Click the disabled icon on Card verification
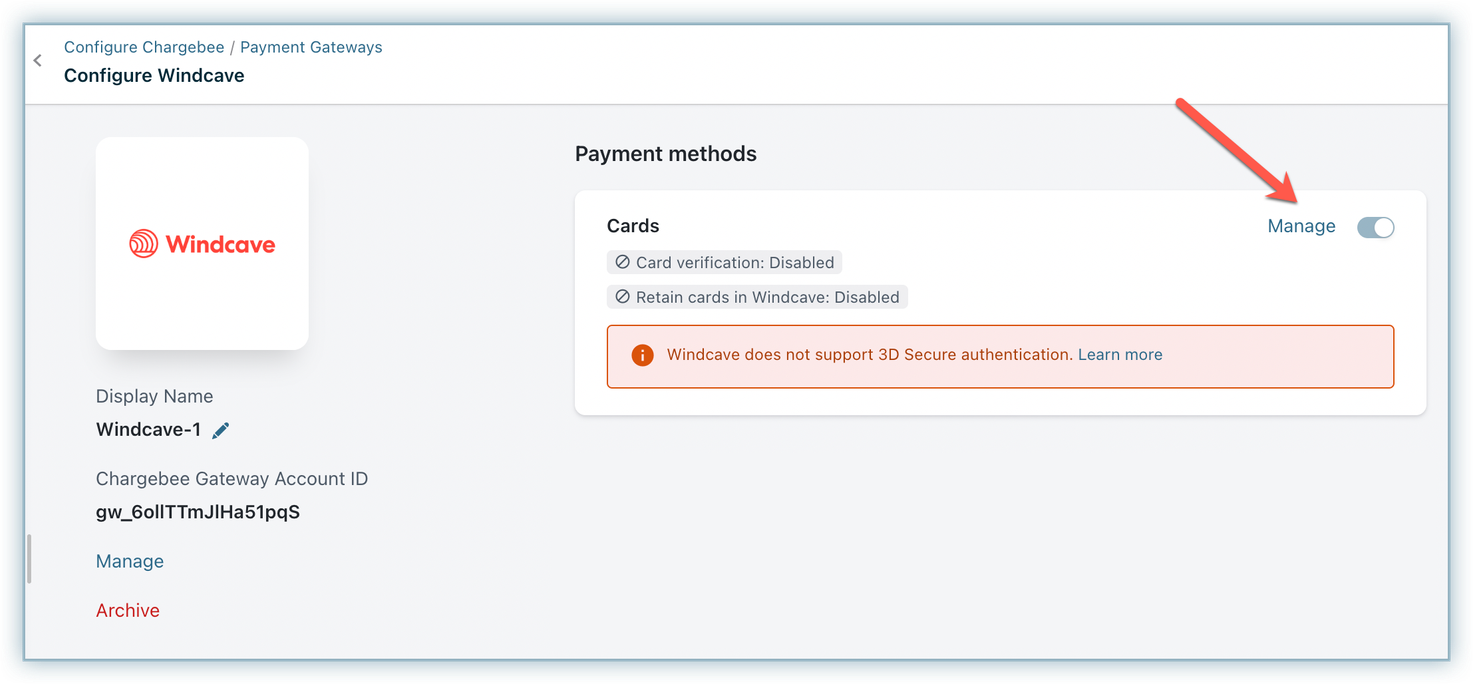Screen dimensions: 1473x684 (623, 263)
